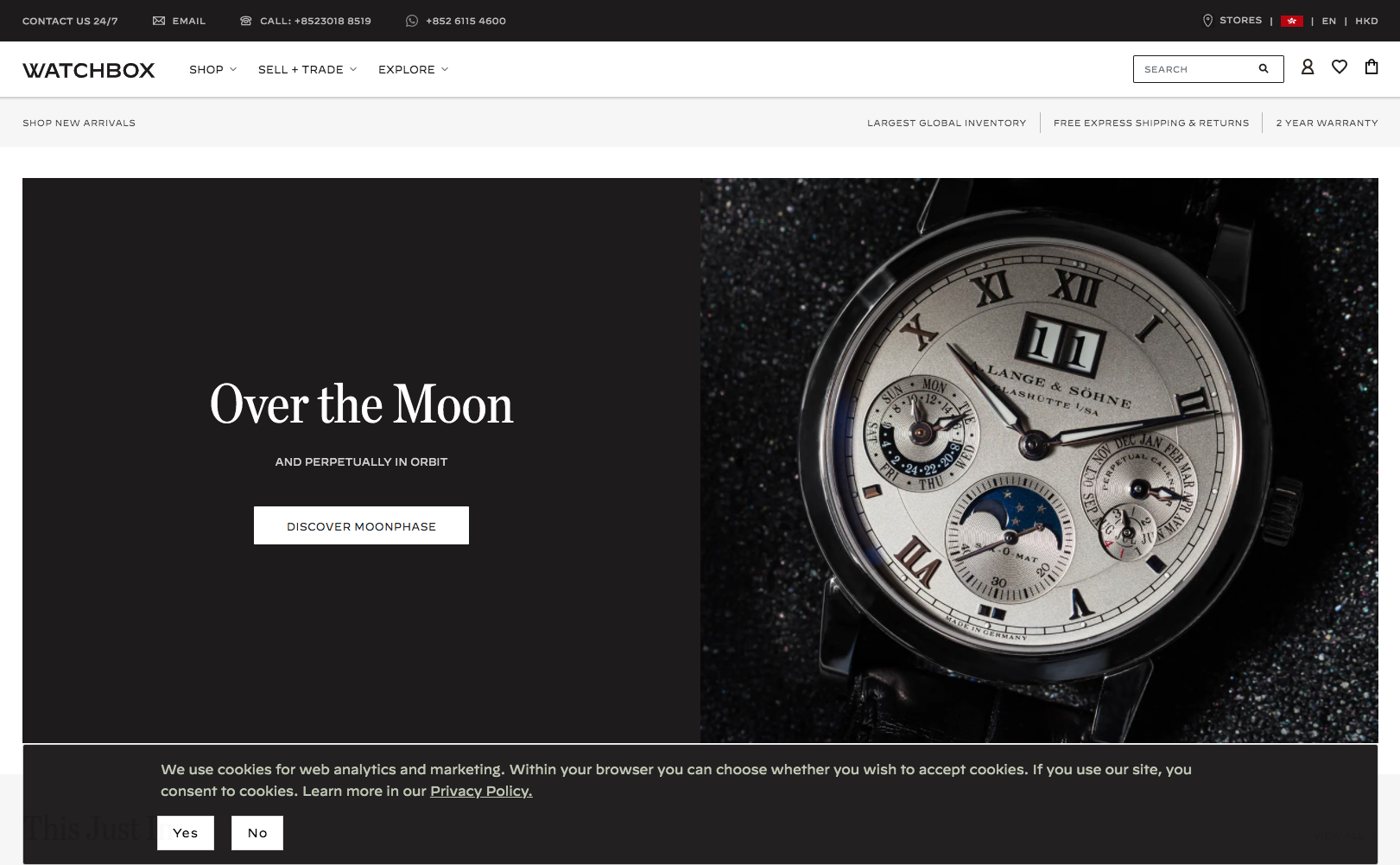Click the stores location pin icon
The image size is (1400, 865).
click(1208, 21)
